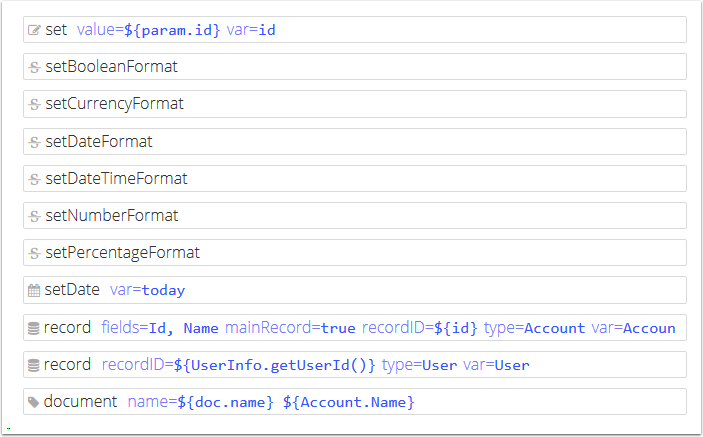Click the database icon on Account record row

[x=34, y=328]
